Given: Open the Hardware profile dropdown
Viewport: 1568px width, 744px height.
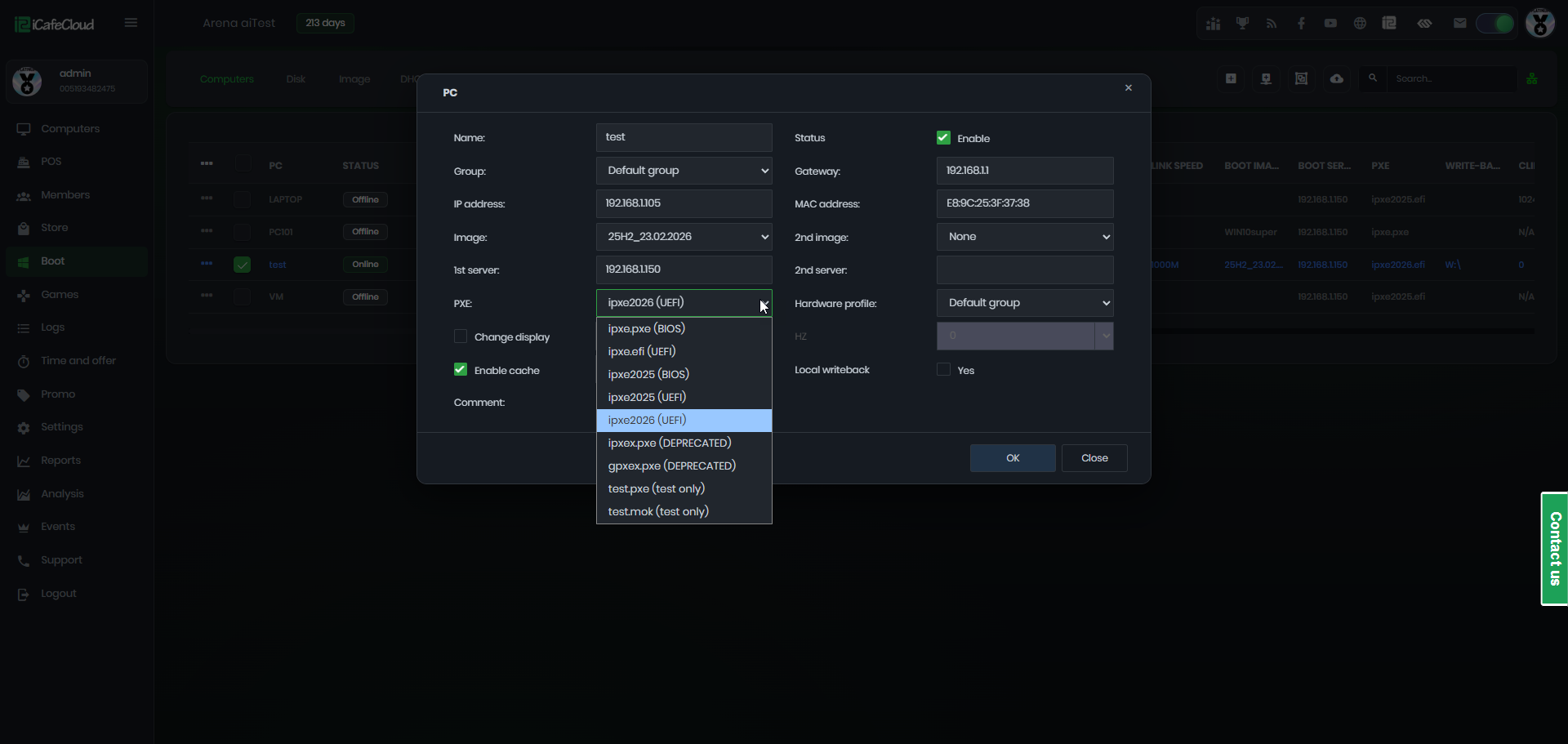Looking at the screenshot, I should pyautogui.click(x=1024, y=303).
